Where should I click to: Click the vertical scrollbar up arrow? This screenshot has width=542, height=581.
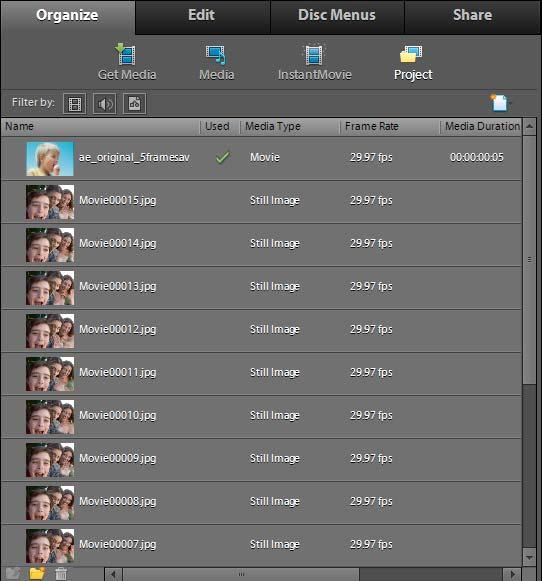pos(529,127)
